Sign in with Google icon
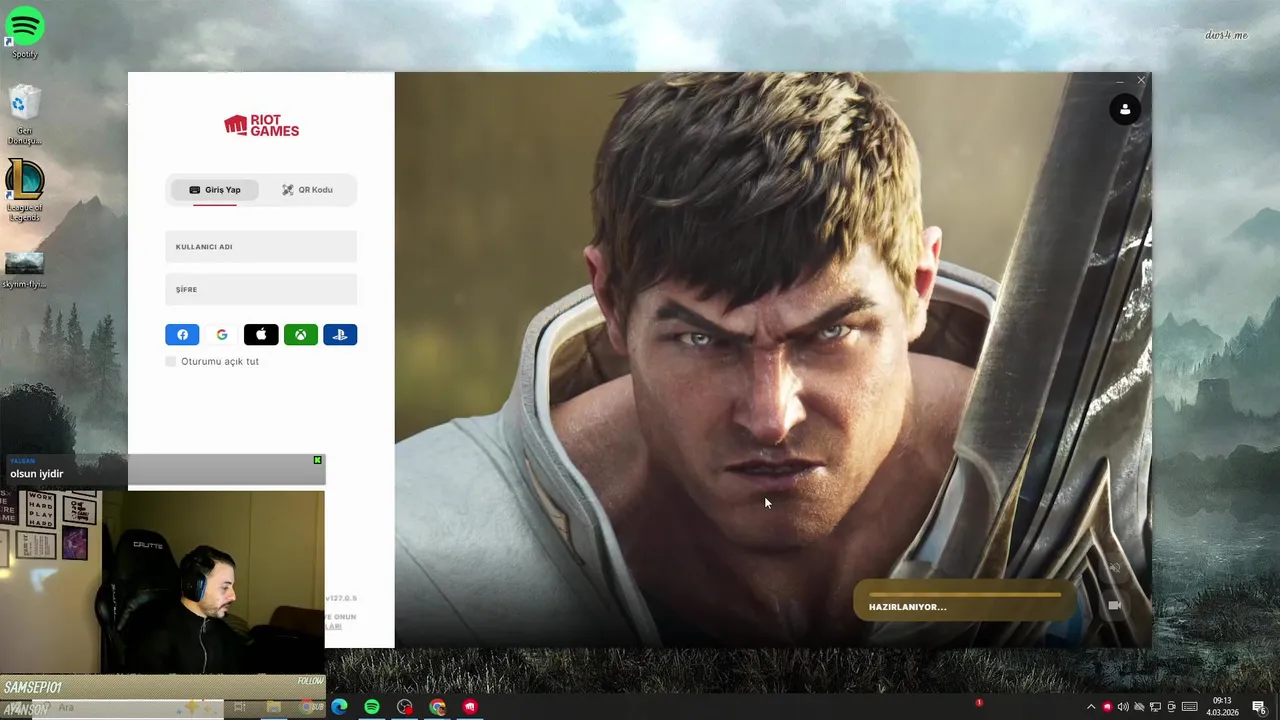The width and height of the screenshot is (1280, 720). pyautogui.click(x=222, y=335)
